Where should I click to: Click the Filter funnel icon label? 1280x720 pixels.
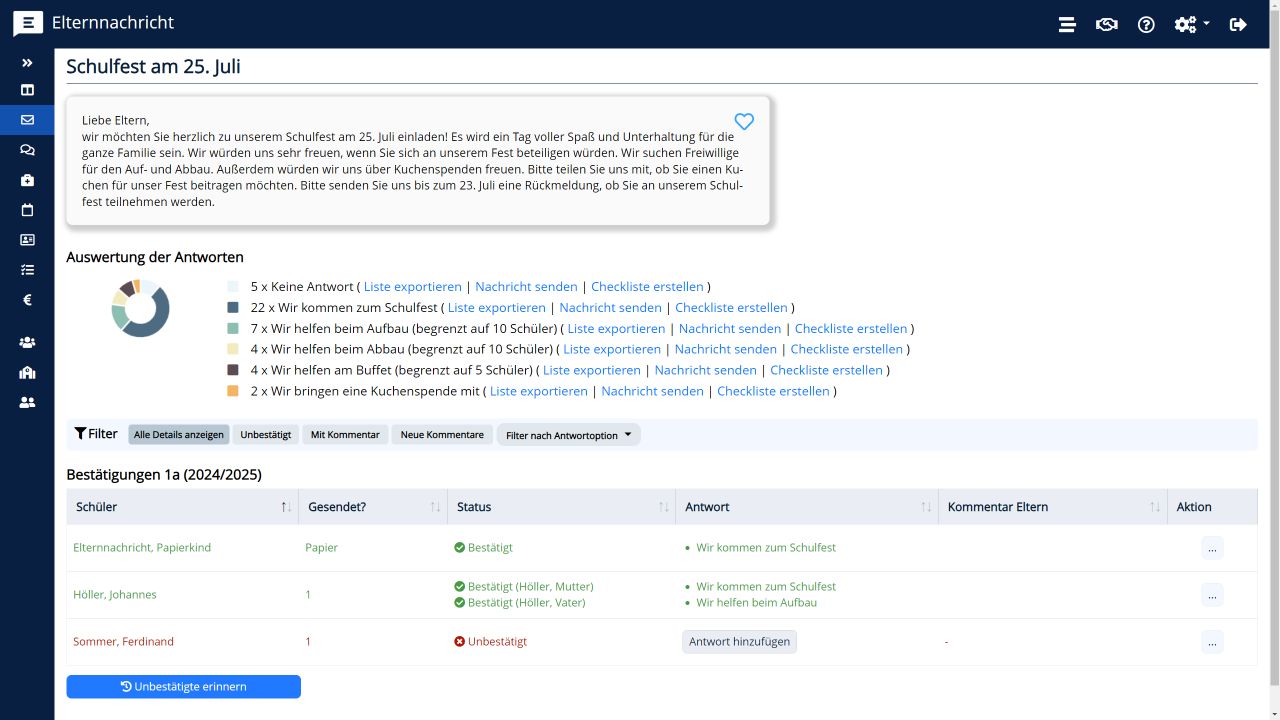tap(96, 434)
